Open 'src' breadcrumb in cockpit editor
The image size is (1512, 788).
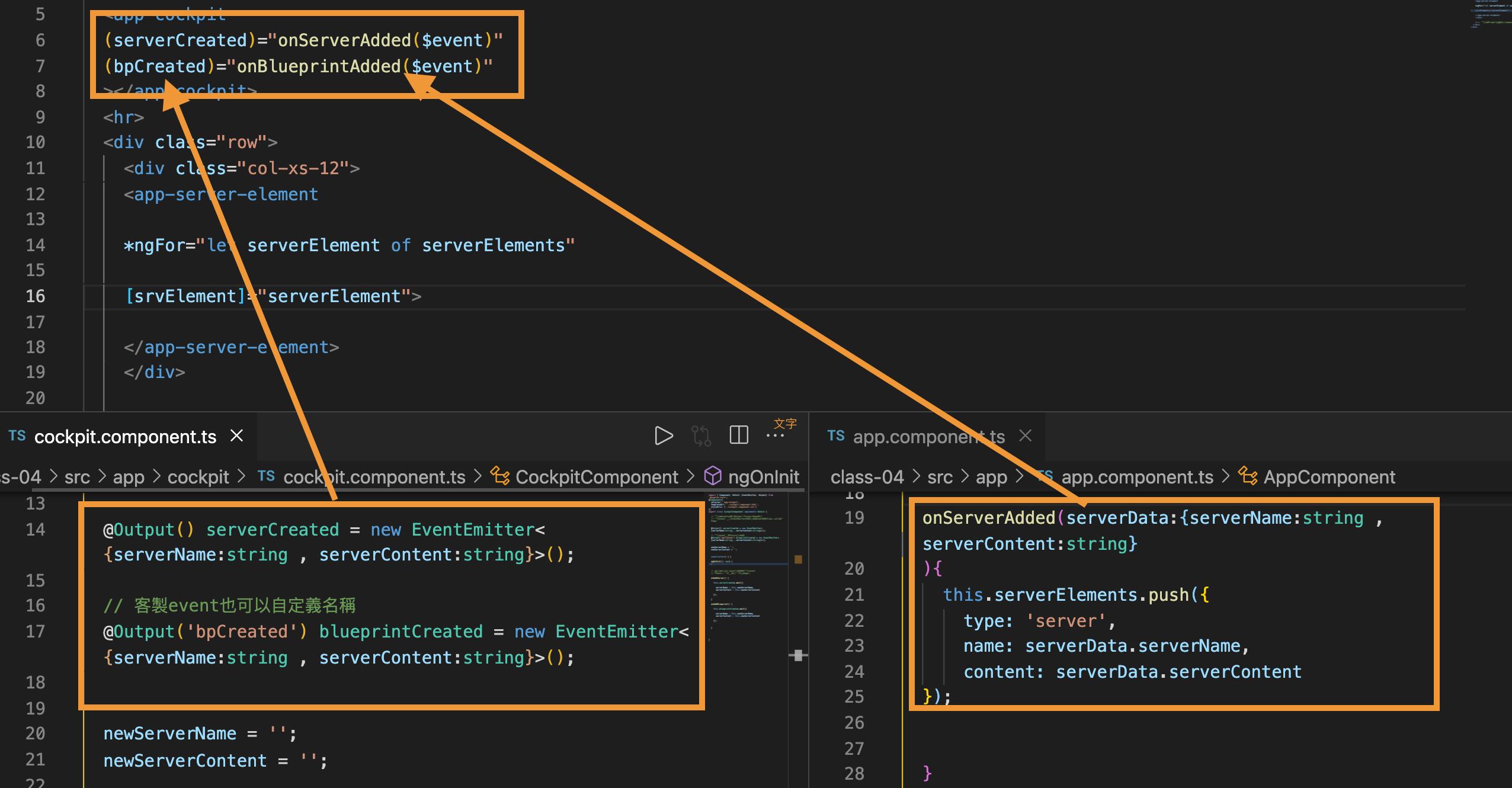[77, 477]
